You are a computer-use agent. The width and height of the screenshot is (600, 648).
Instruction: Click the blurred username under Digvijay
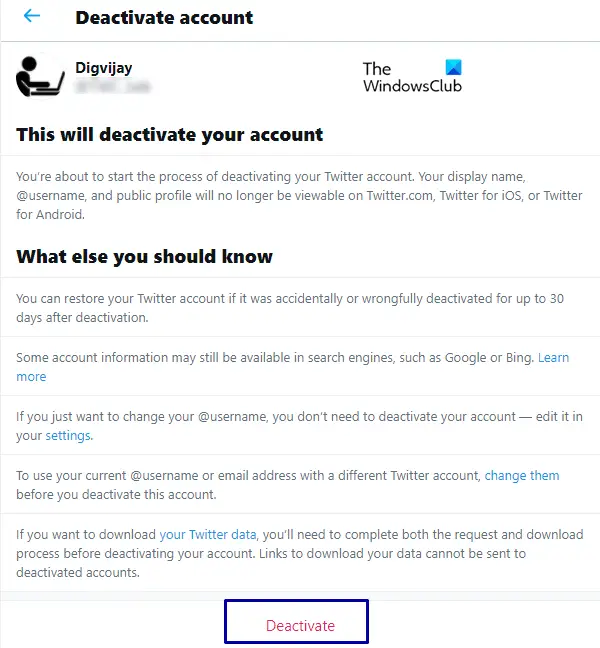(112, 87)
